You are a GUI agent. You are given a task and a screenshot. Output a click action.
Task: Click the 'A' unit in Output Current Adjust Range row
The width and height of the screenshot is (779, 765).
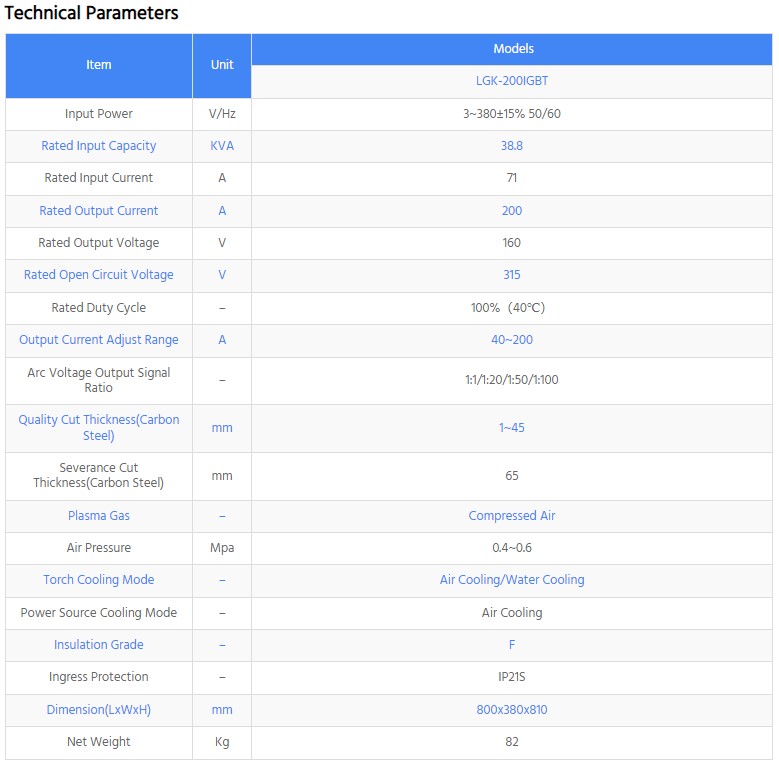click(222, 340)
